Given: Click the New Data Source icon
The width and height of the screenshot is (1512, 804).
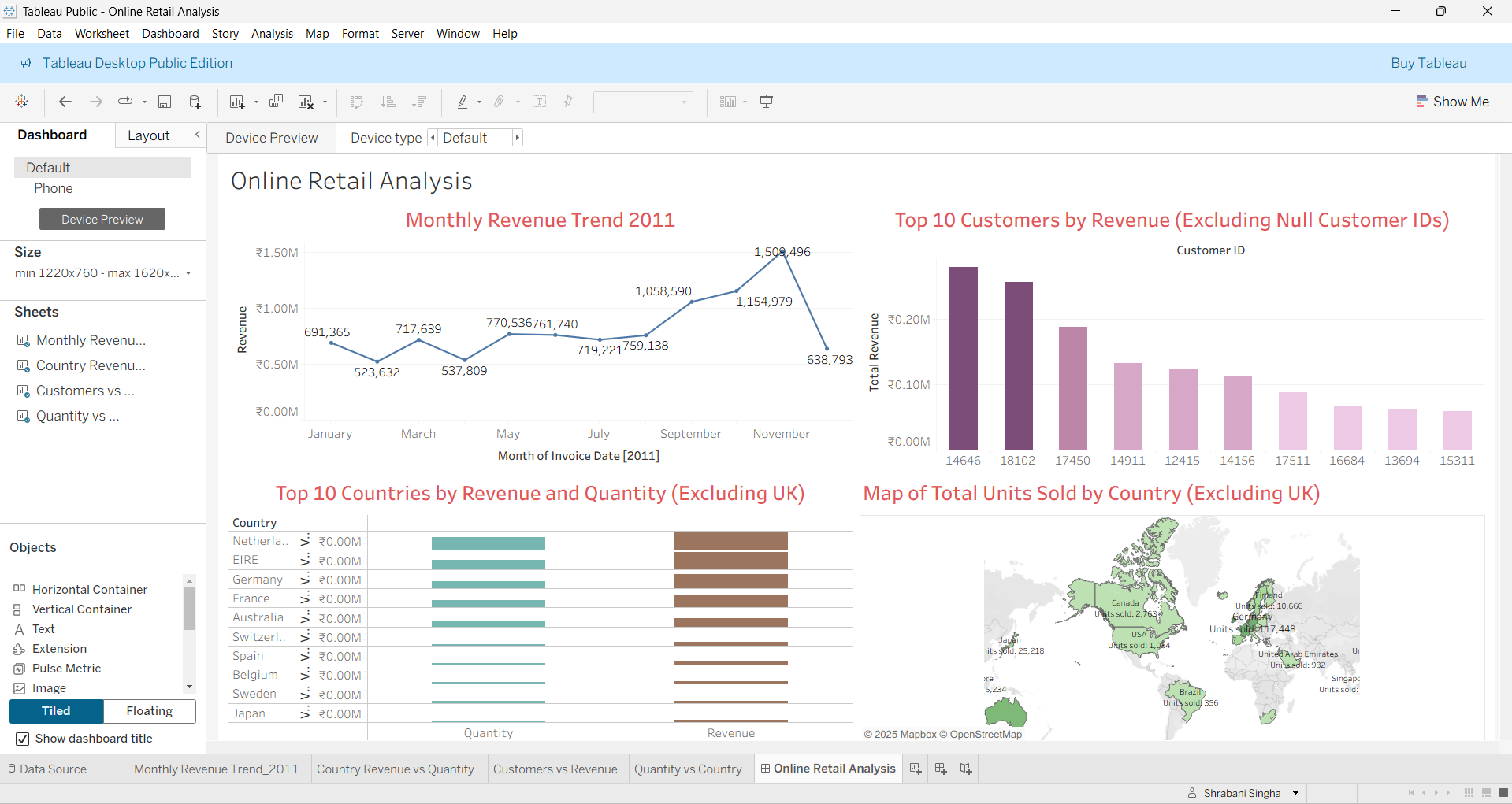Looking at the screenshot, I should coord(195,102).
